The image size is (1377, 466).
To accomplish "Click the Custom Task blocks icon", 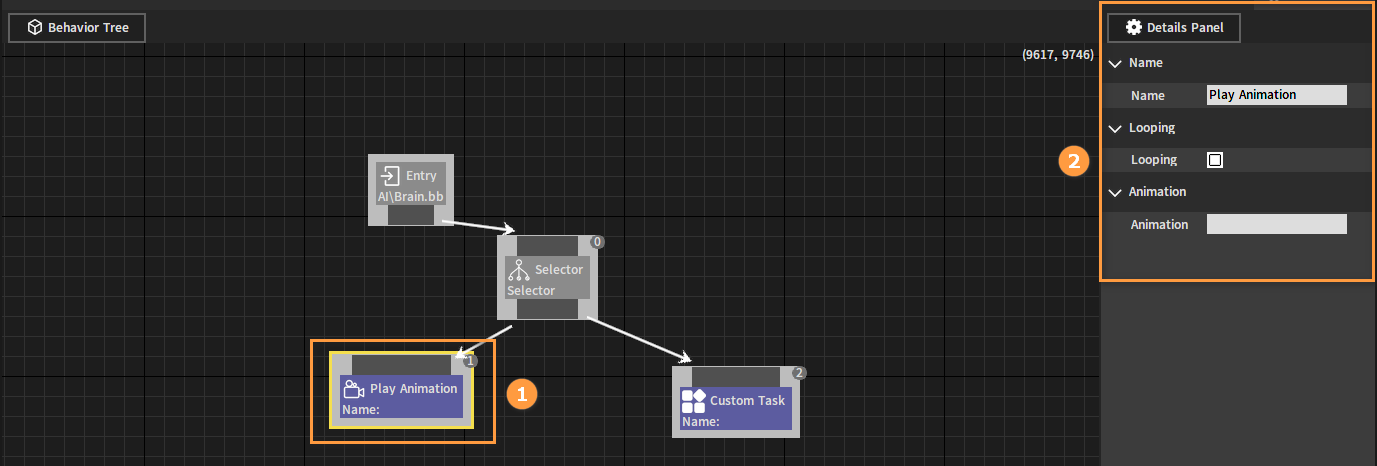I will 694,401.
